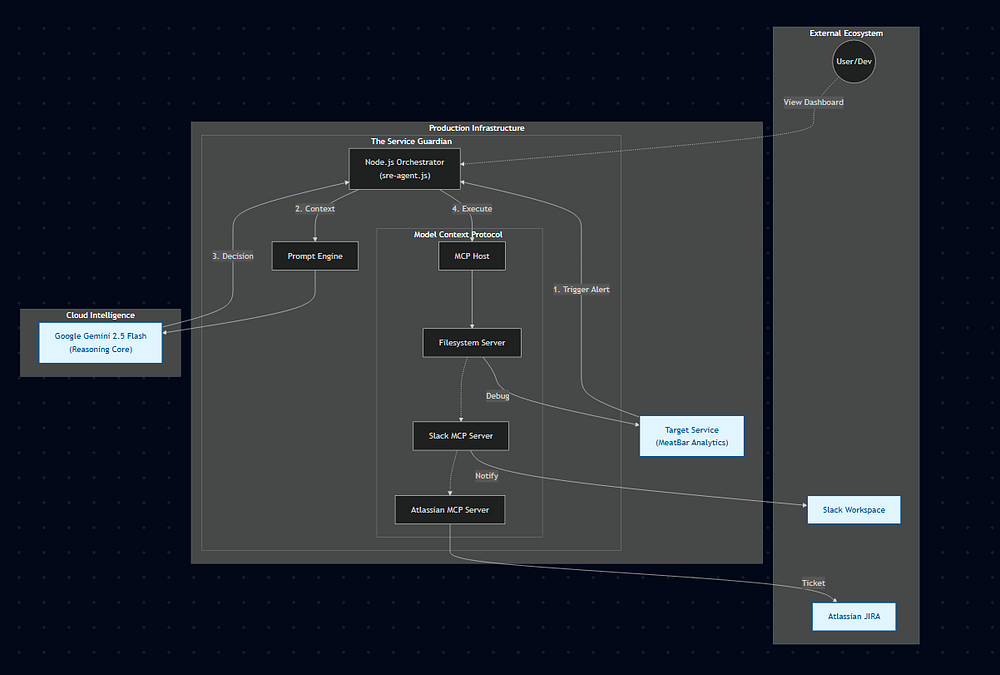Select the Notify edge label
The image size is (1000, 675).
[486, 476]
